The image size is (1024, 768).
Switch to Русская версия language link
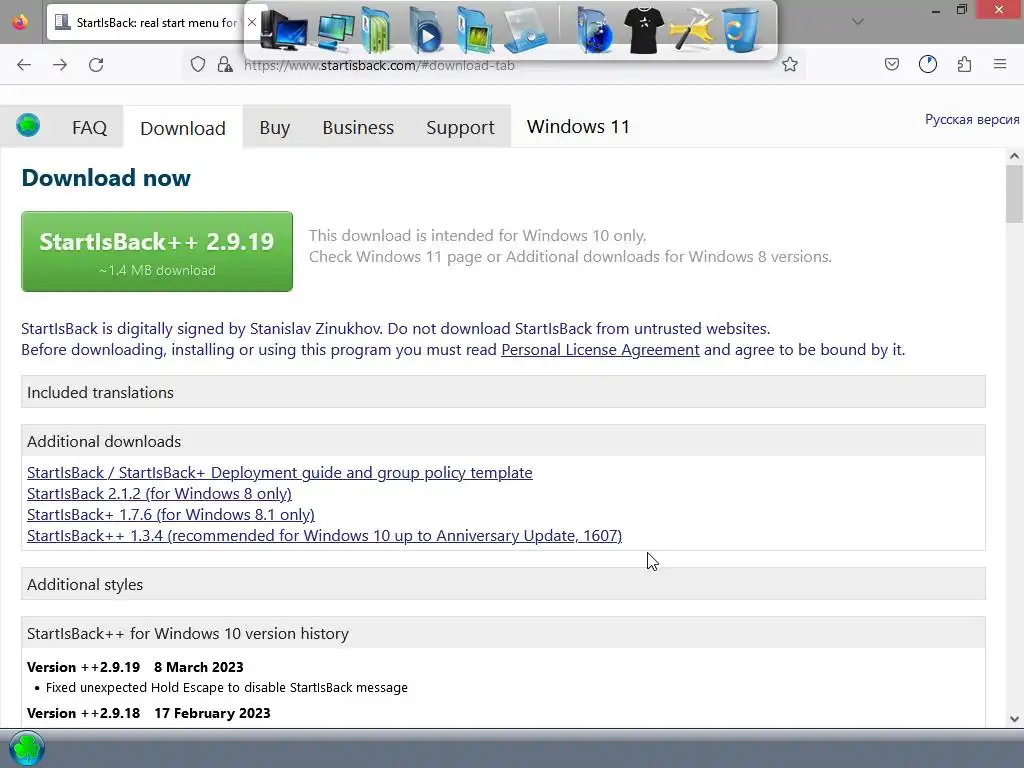(x=972, y=120)
